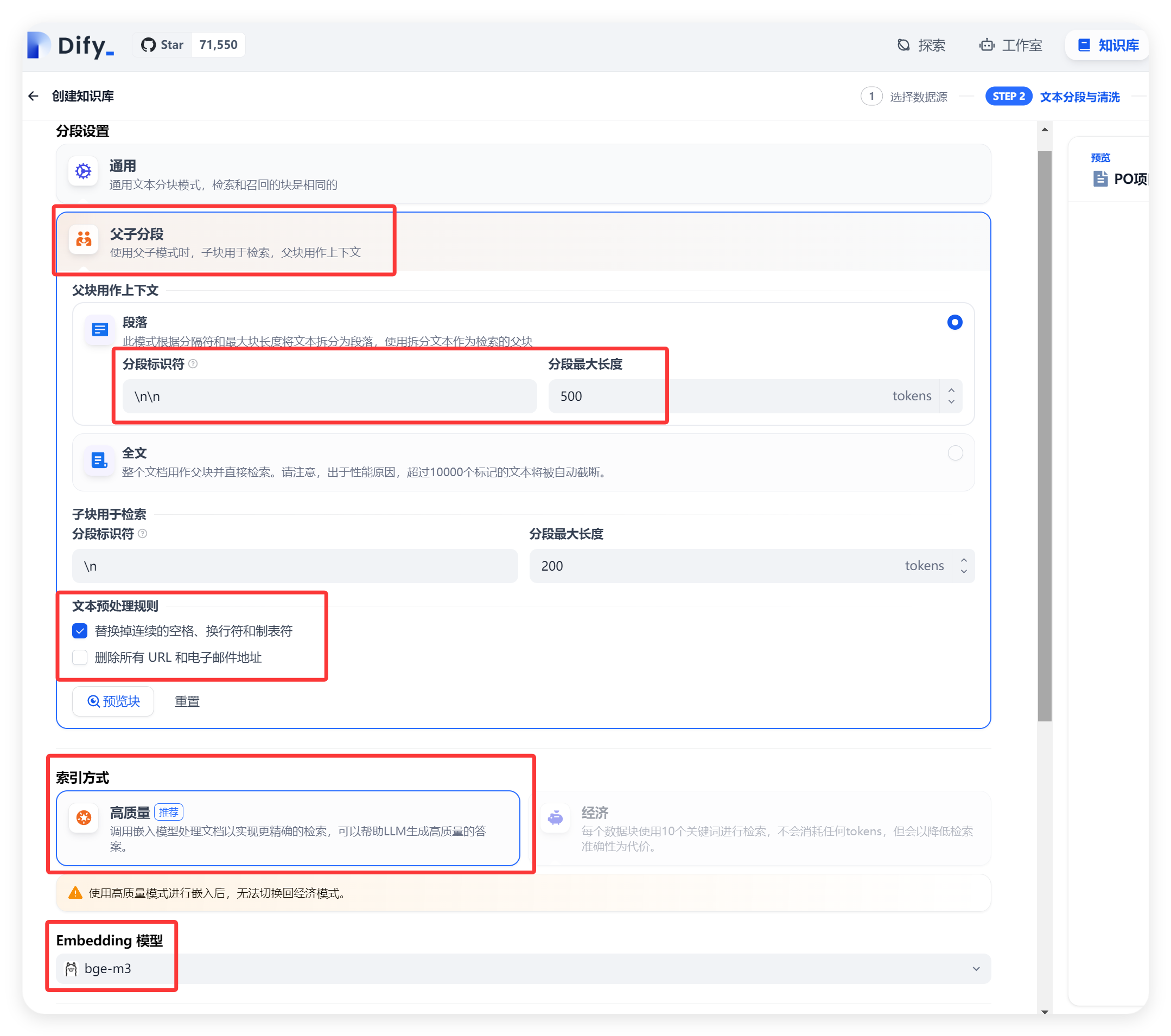Click the 预览块 button
The width and height of the screenshot is (1171, 1036).
coord(113,701)
